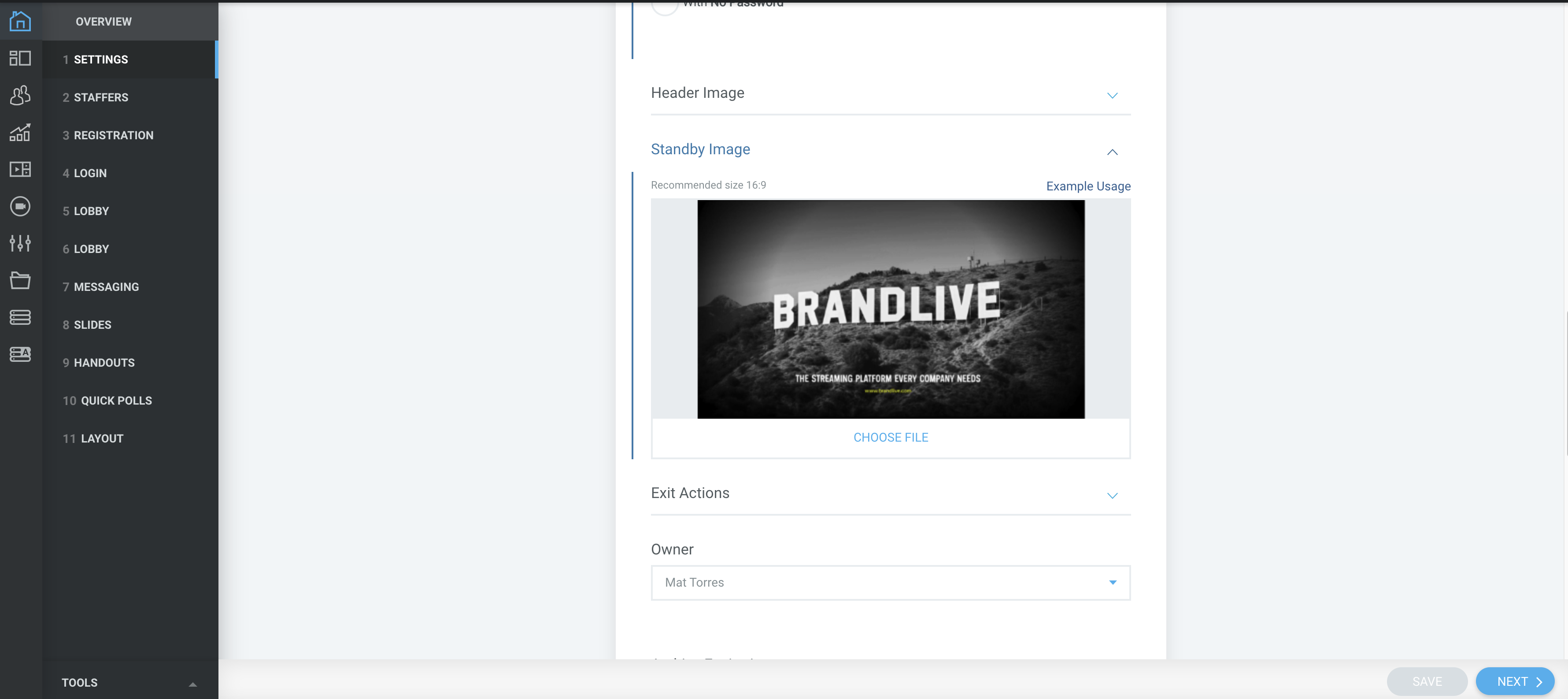1568x699 pixels.
Task: Expand the Header Image section chevron
Action: [1112, 96]
